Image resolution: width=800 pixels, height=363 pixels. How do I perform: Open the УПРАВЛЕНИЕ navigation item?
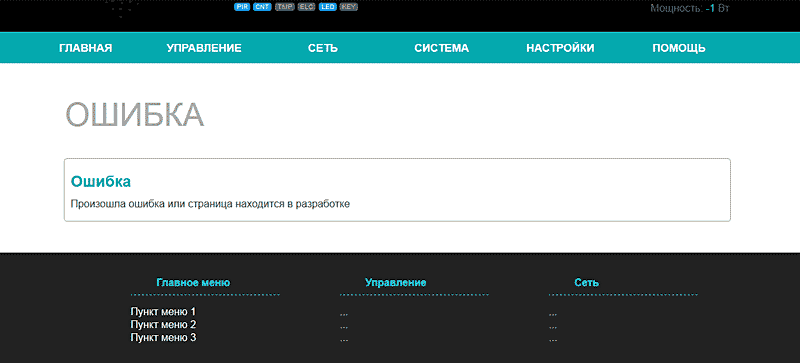click(204, 48)
